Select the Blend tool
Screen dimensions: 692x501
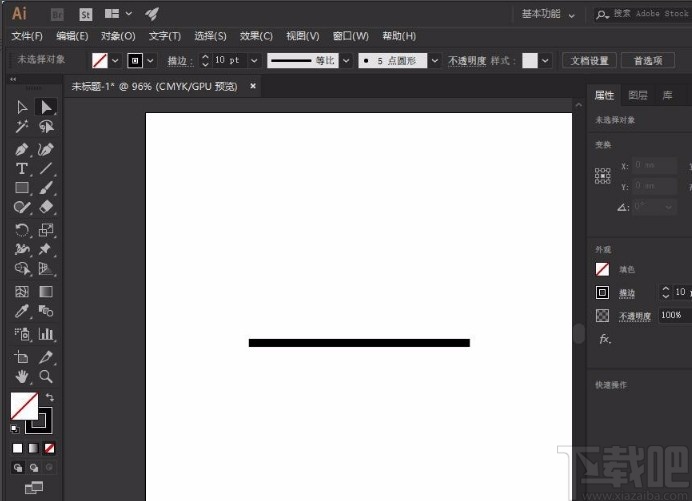click(46, 311)
